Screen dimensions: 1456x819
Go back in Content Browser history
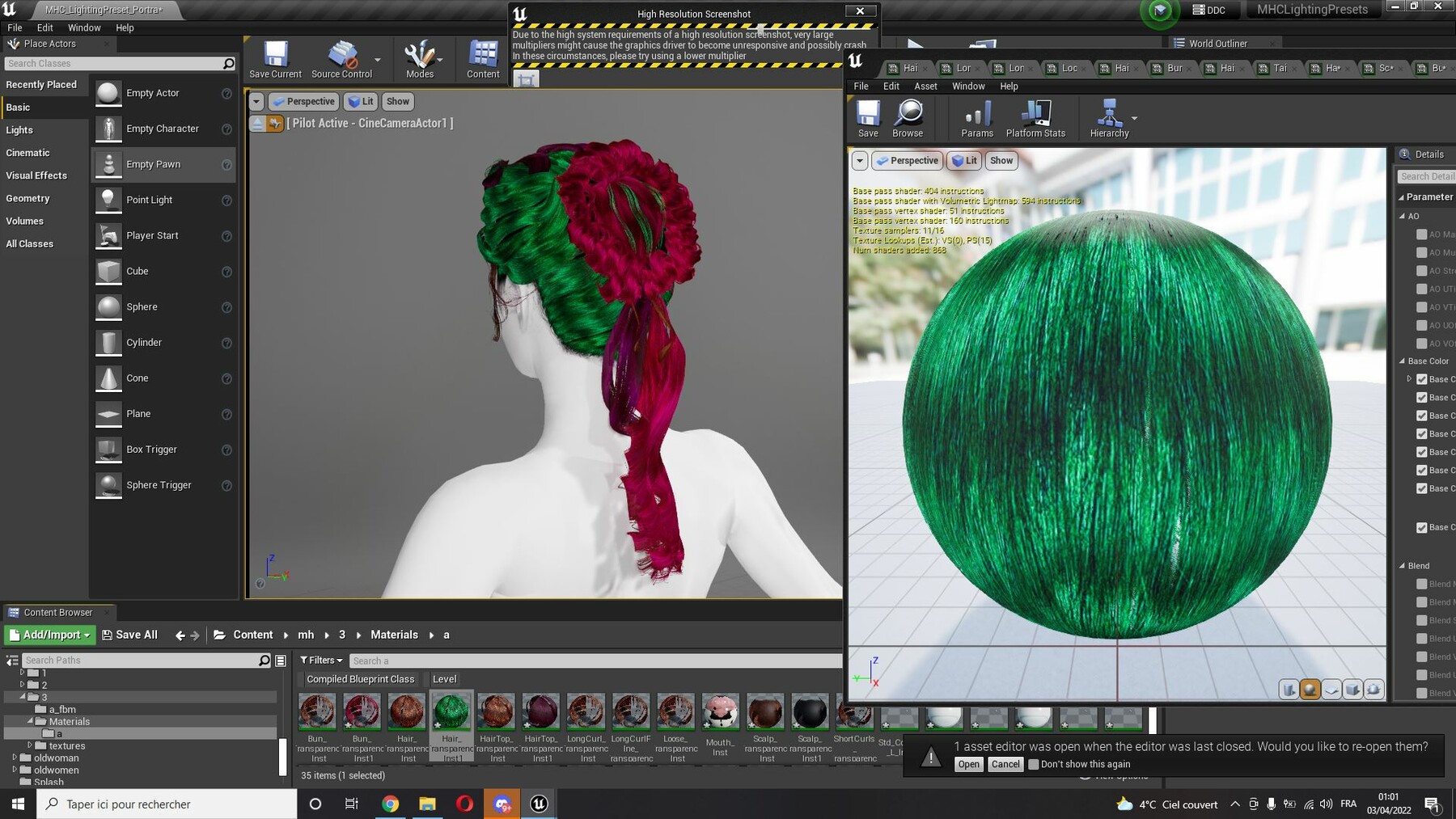pyautogui.click(x=180, y=635)
